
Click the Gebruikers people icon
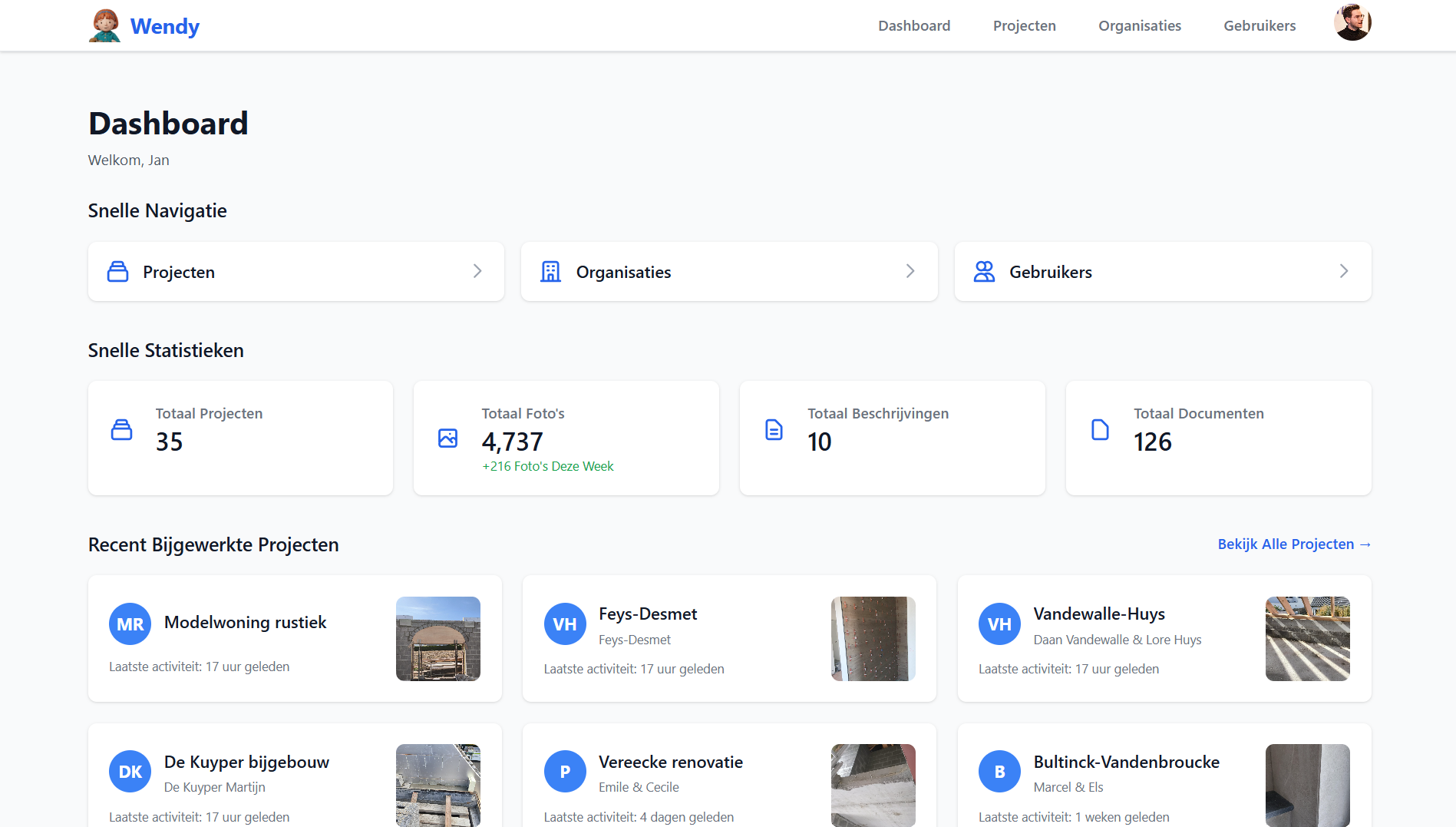pos(984,272)
